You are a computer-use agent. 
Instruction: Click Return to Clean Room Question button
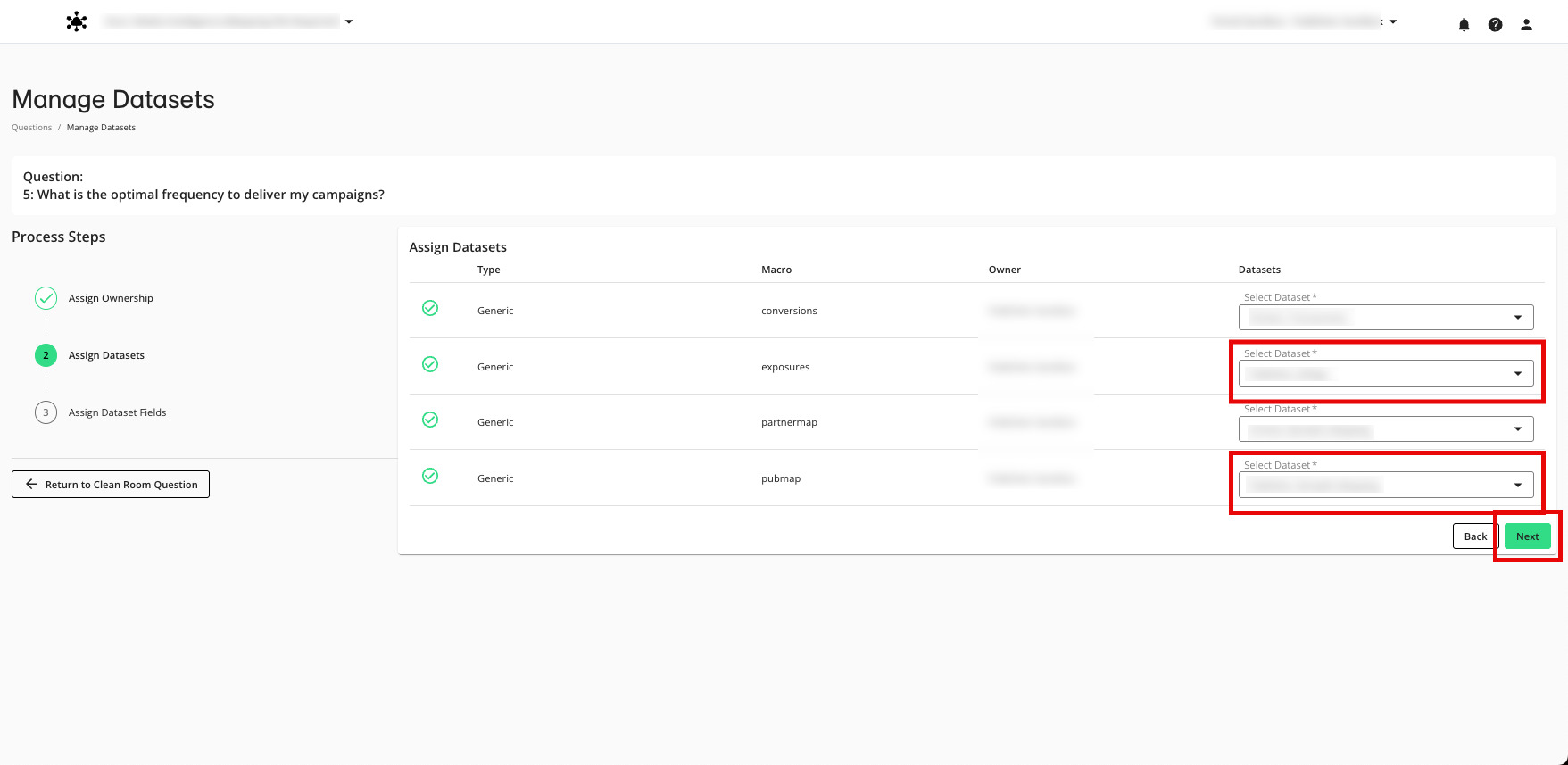click(111, 485)
